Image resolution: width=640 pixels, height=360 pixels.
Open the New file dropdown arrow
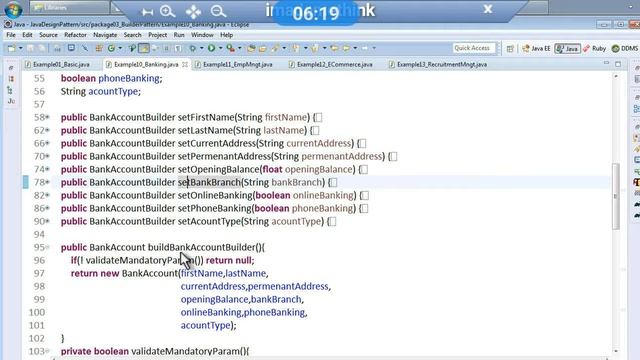pyautogui.click(x=20, y=48)
